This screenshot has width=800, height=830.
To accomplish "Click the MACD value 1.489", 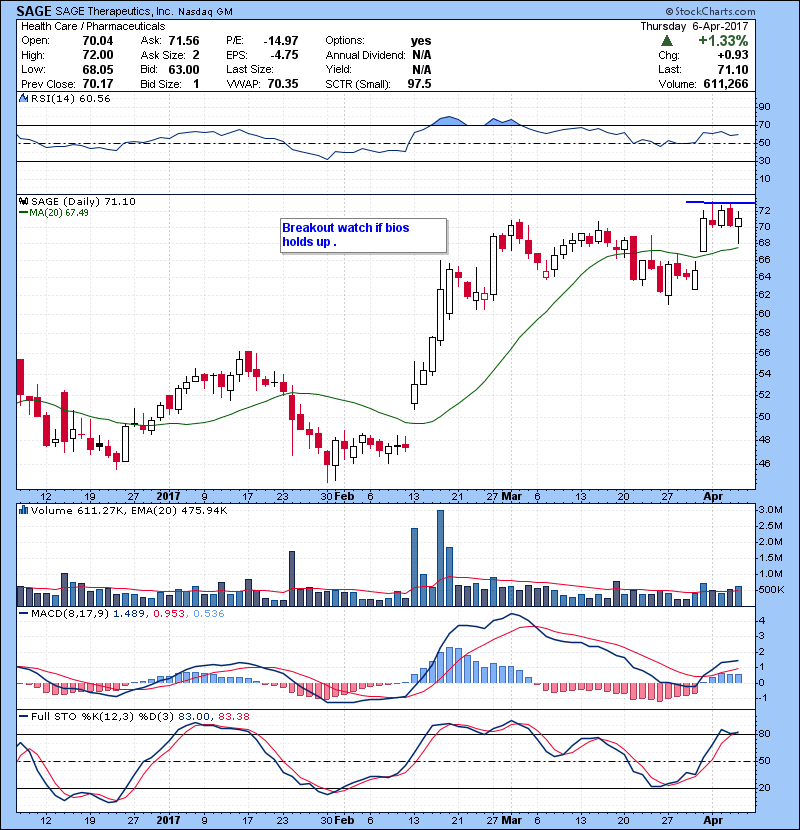I will 130,614.
